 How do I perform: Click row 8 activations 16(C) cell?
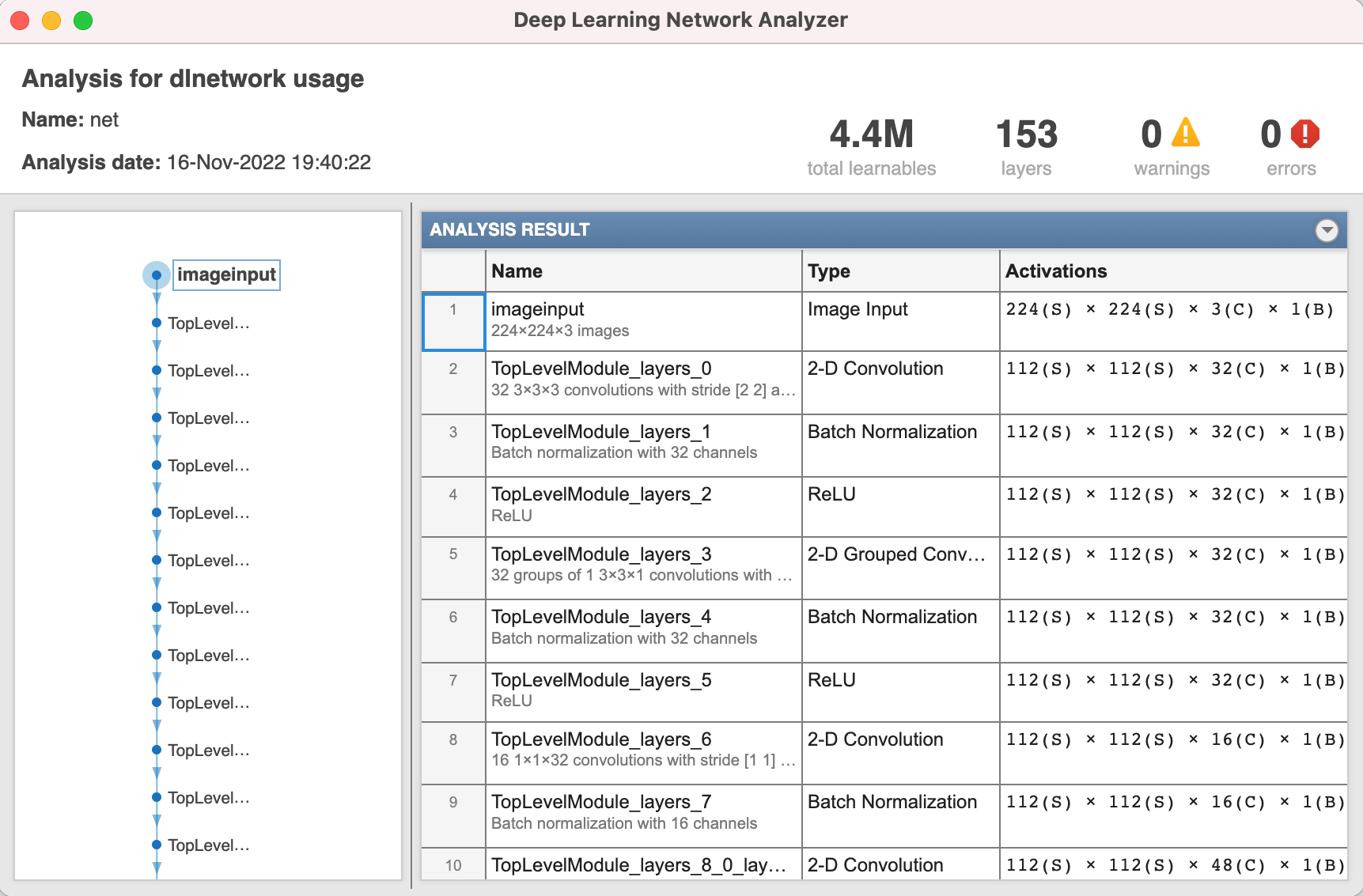[x=1173, y=753]
